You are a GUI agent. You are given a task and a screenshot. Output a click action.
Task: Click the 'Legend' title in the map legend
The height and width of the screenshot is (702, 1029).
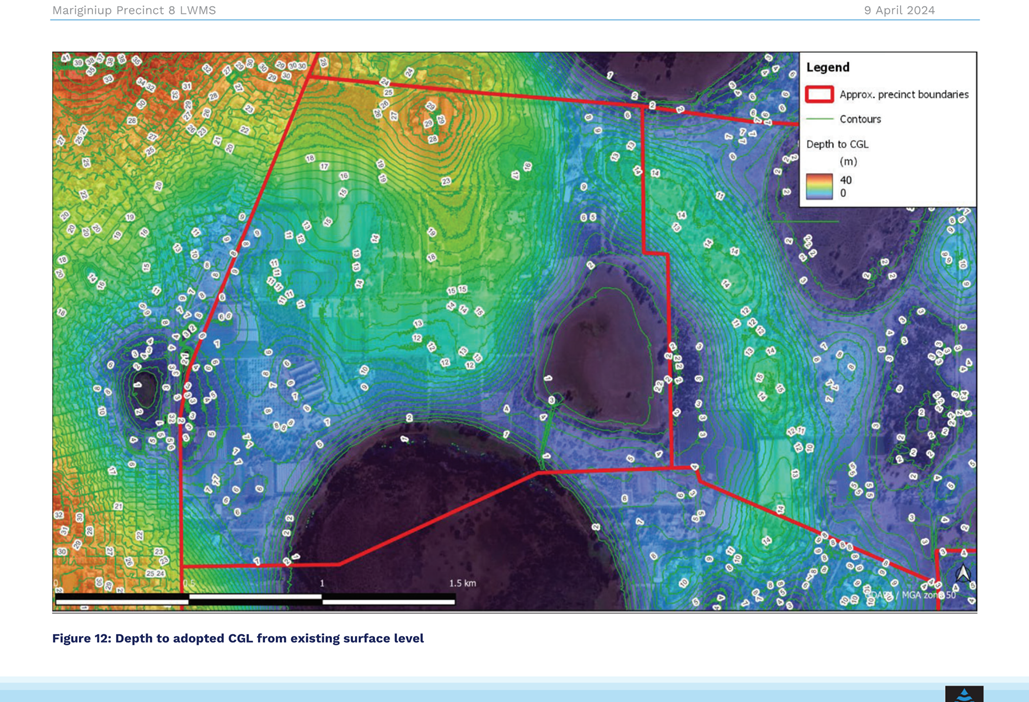828,67
